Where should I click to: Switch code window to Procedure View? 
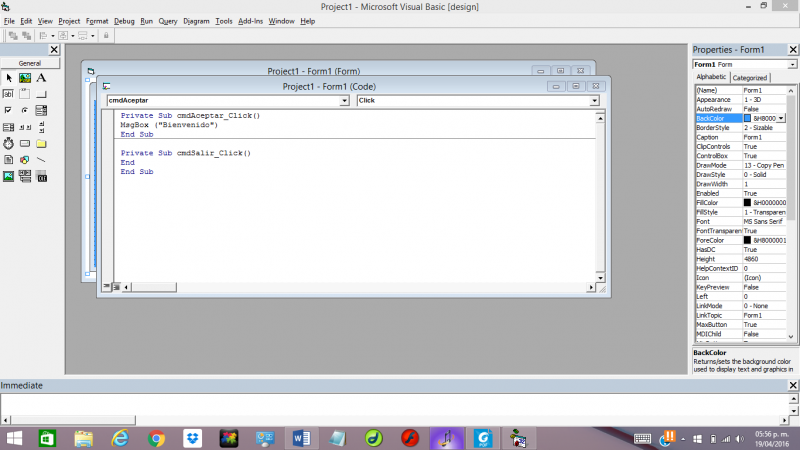107,287
